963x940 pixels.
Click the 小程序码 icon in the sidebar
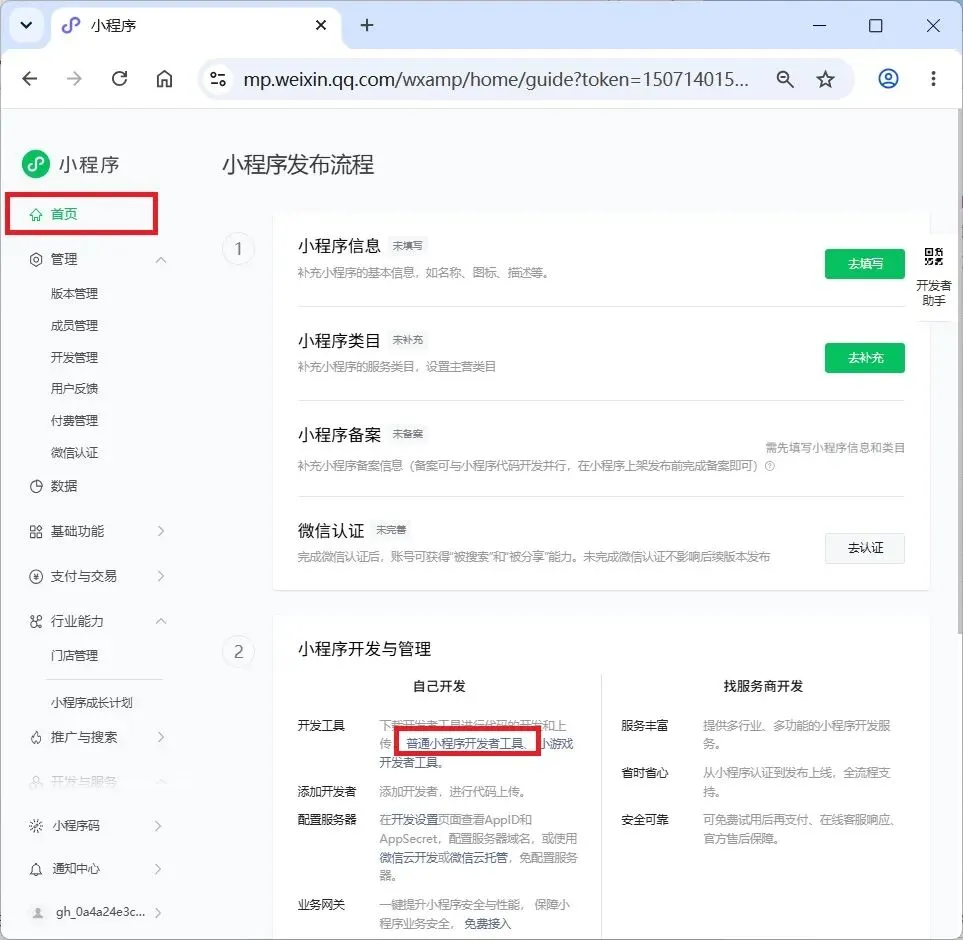coord(36,826)
